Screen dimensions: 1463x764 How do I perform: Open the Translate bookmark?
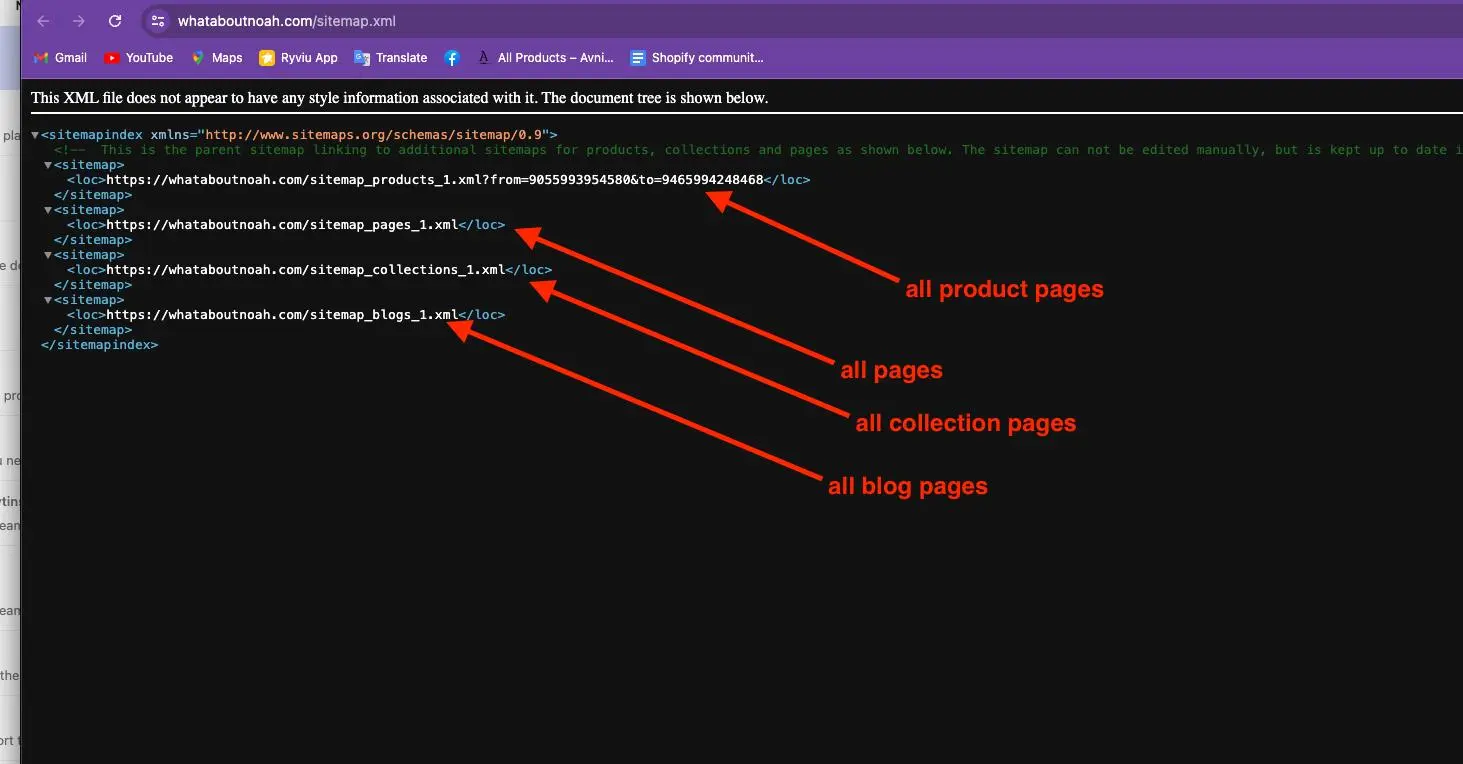pyautogui.click(x=391, y=58)
